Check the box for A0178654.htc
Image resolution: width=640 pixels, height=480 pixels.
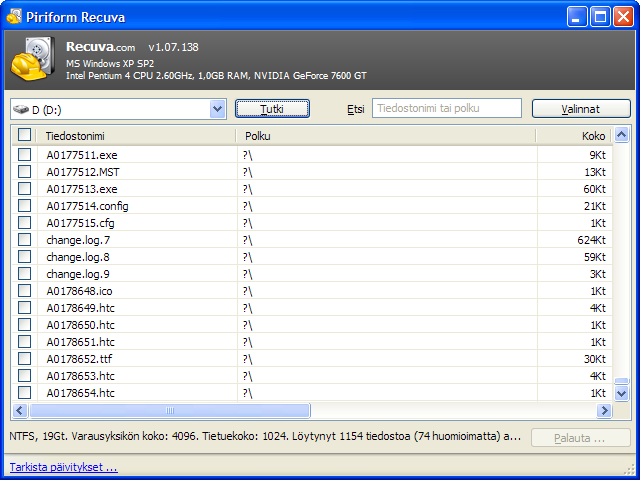pyautogui.click(x=24, y=393)
